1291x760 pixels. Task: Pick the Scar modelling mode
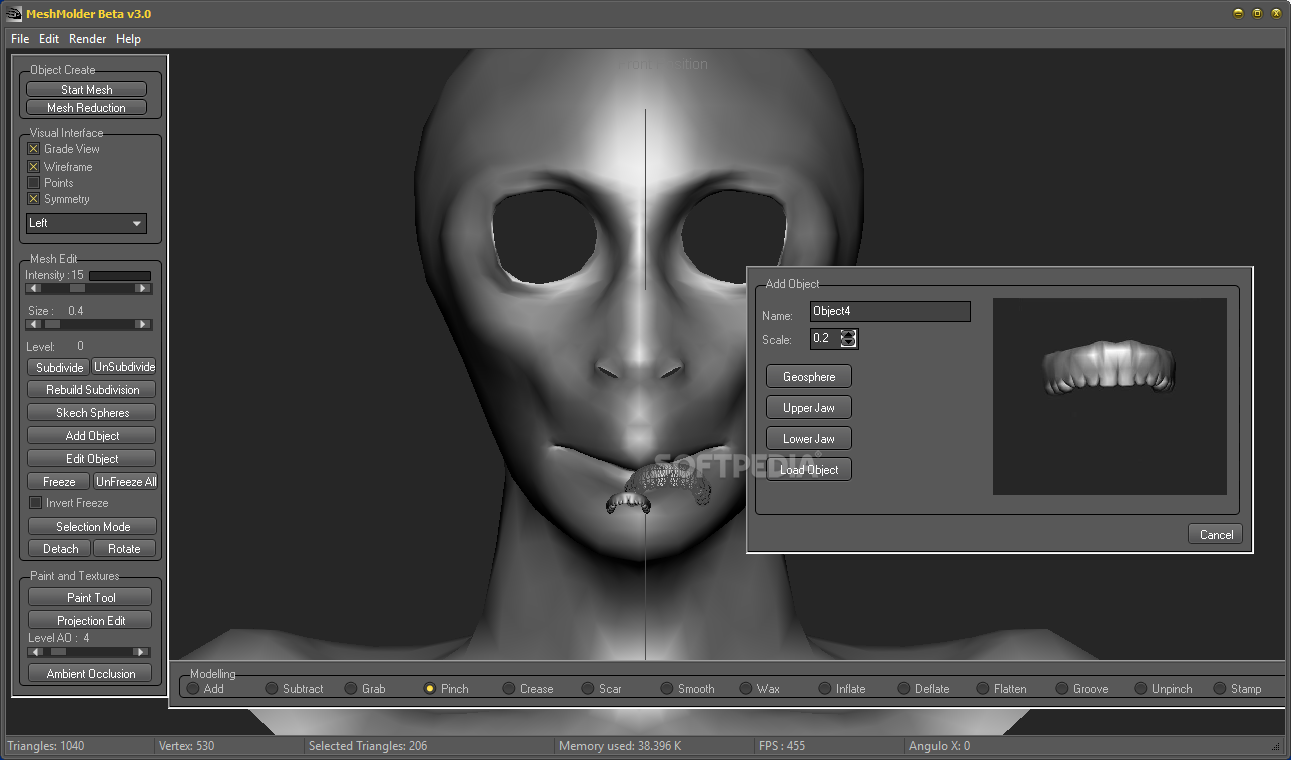[588, 688]
